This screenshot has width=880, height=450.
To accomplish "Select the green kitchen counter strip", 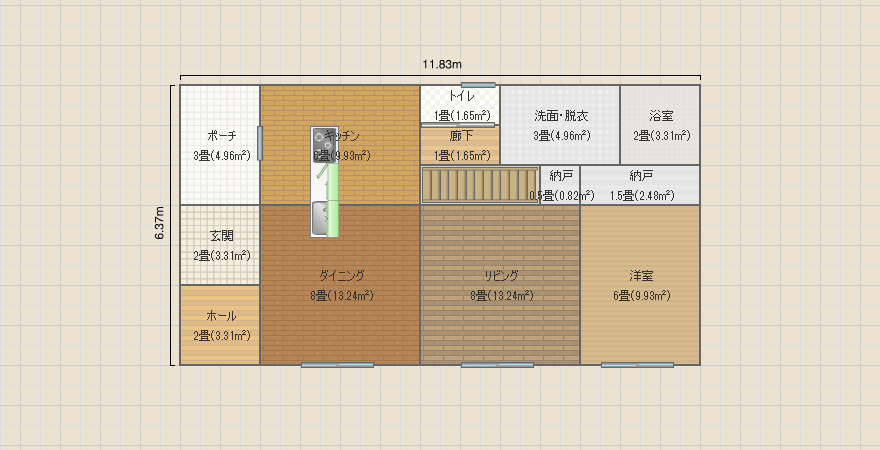I will pos(333,200).
